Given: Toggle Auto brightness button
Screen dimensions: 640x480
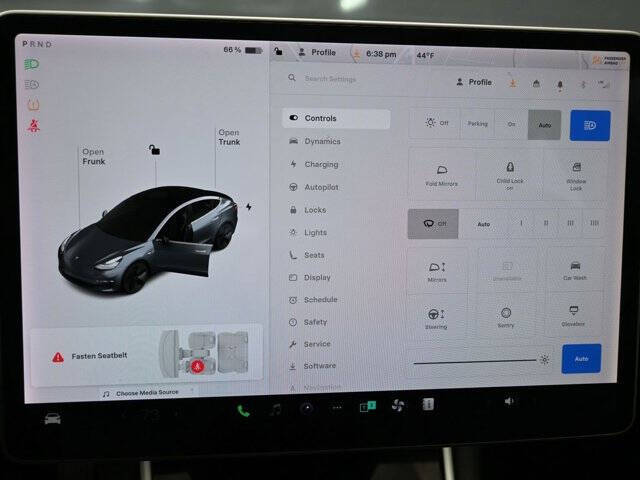Looking at the screenshot, I should point(581,359).
